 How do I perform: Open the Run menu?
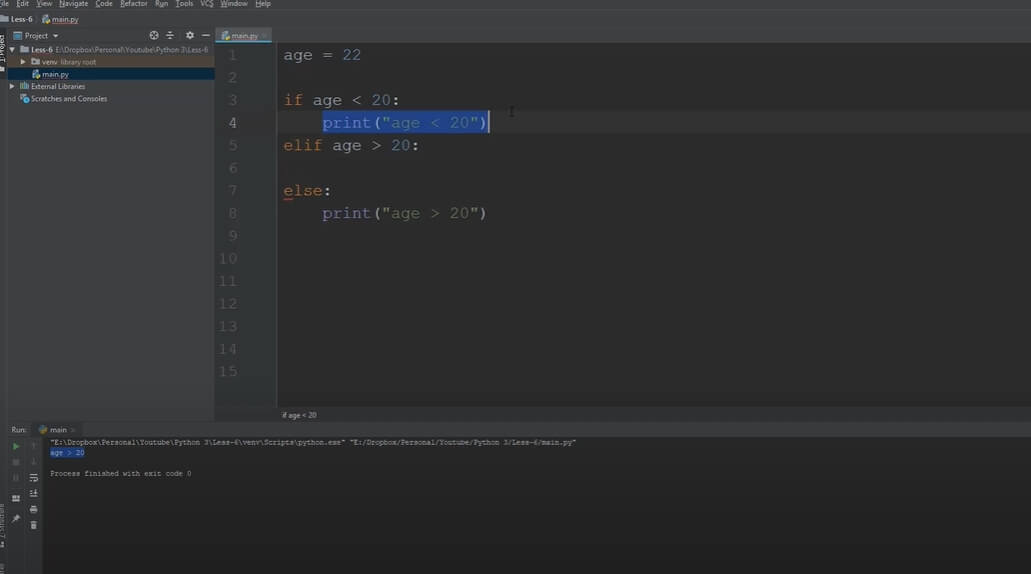[x=161, y=4]
